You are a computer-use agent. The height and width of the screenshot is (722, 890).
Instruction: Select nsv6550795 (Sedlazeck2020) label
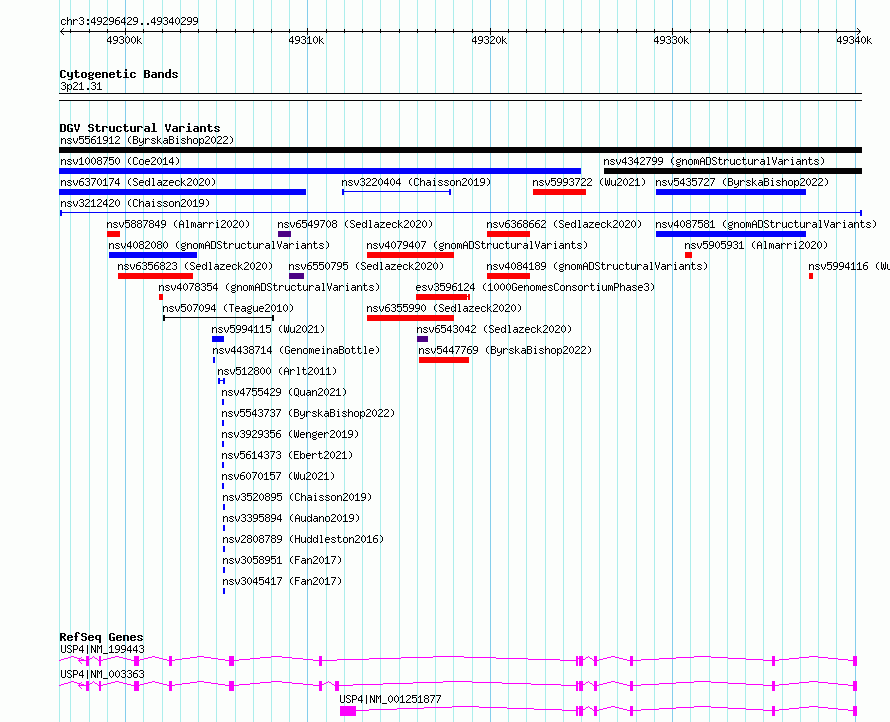pyautogui.click(x=366, y=266)
